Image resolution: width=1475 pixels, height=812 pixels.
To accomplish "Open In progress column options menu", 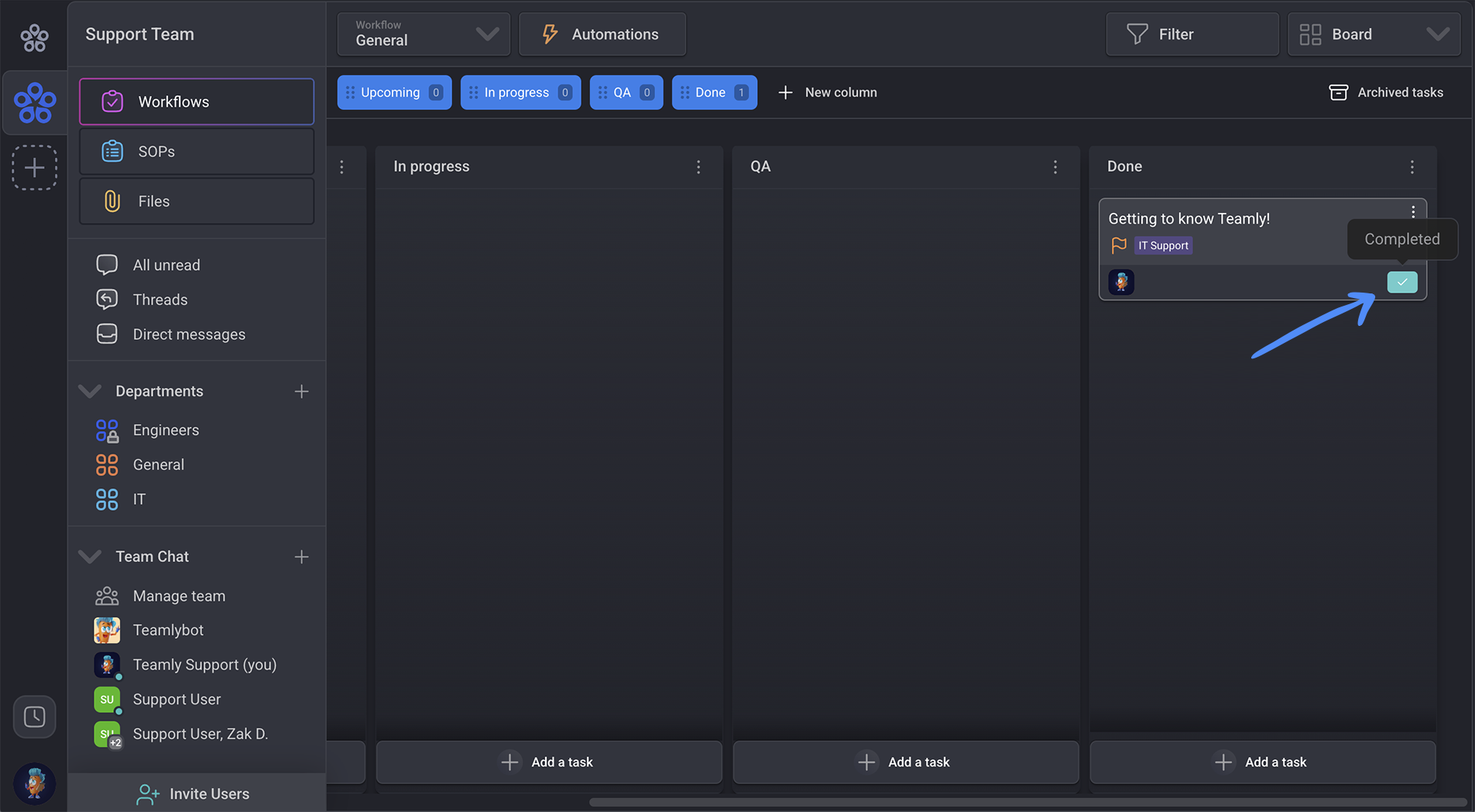I will [698, 166].
